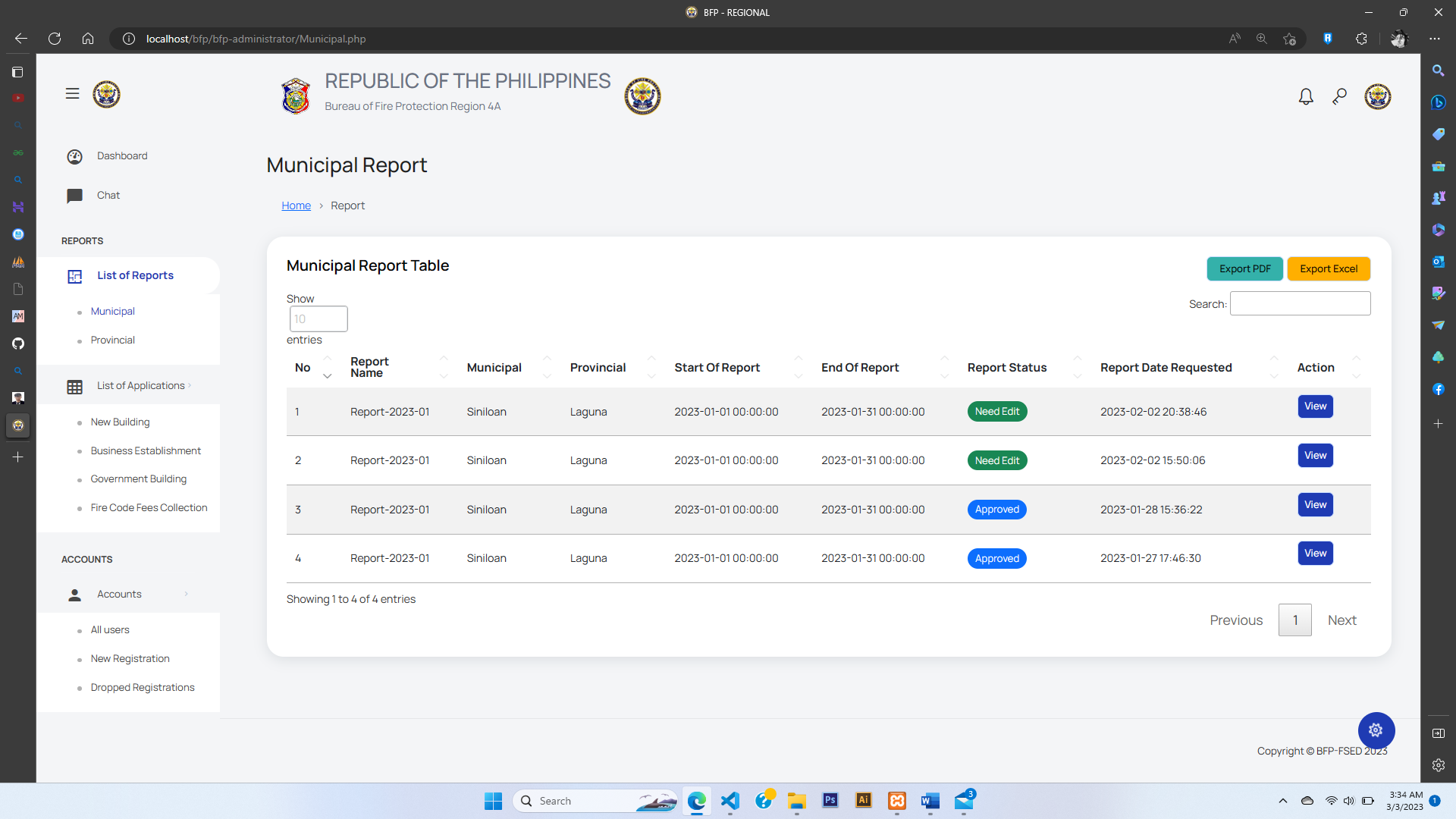Click the key icon in header
This screenshot has width=1456, height=819.
pos(1339,96)
